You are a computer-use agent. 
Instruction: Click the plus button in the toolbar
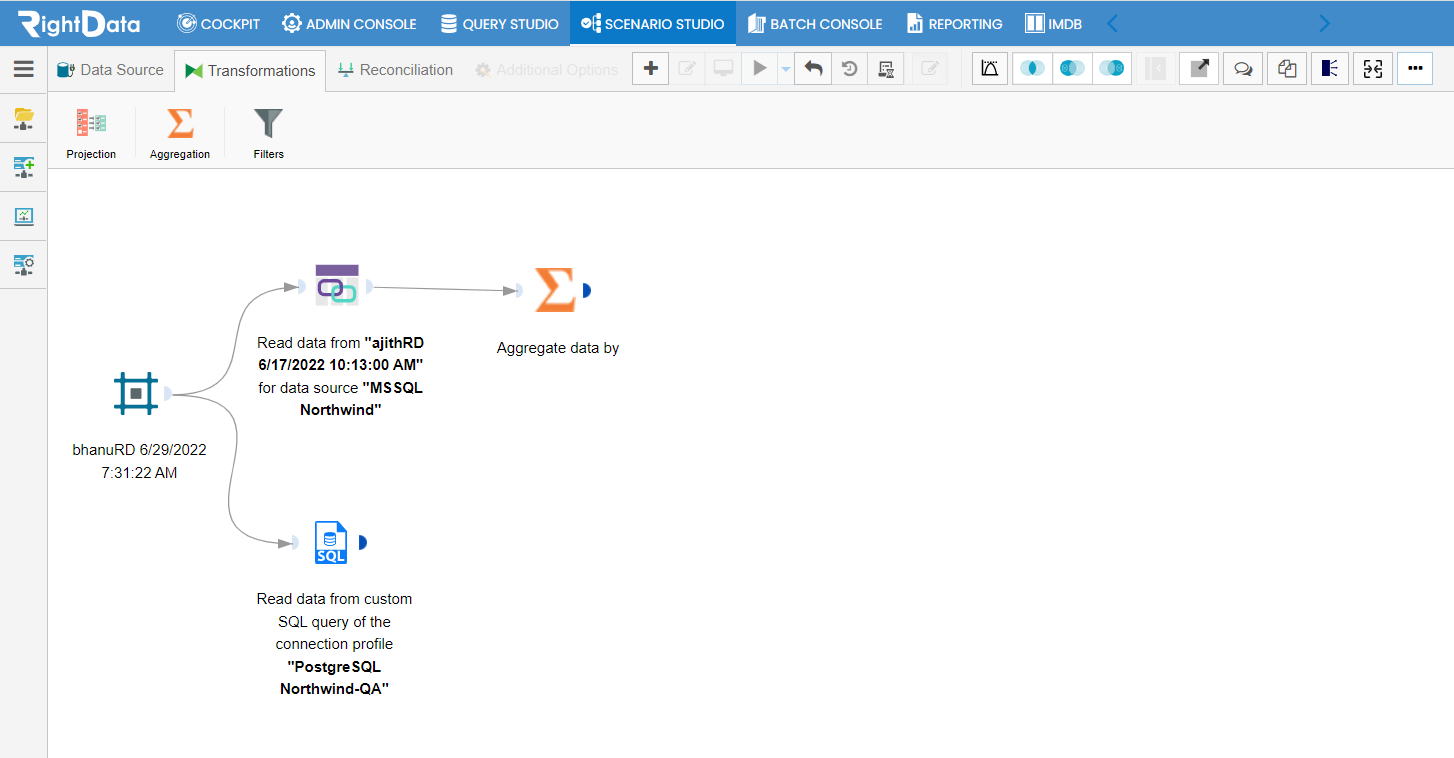click(x=651, y=68)
